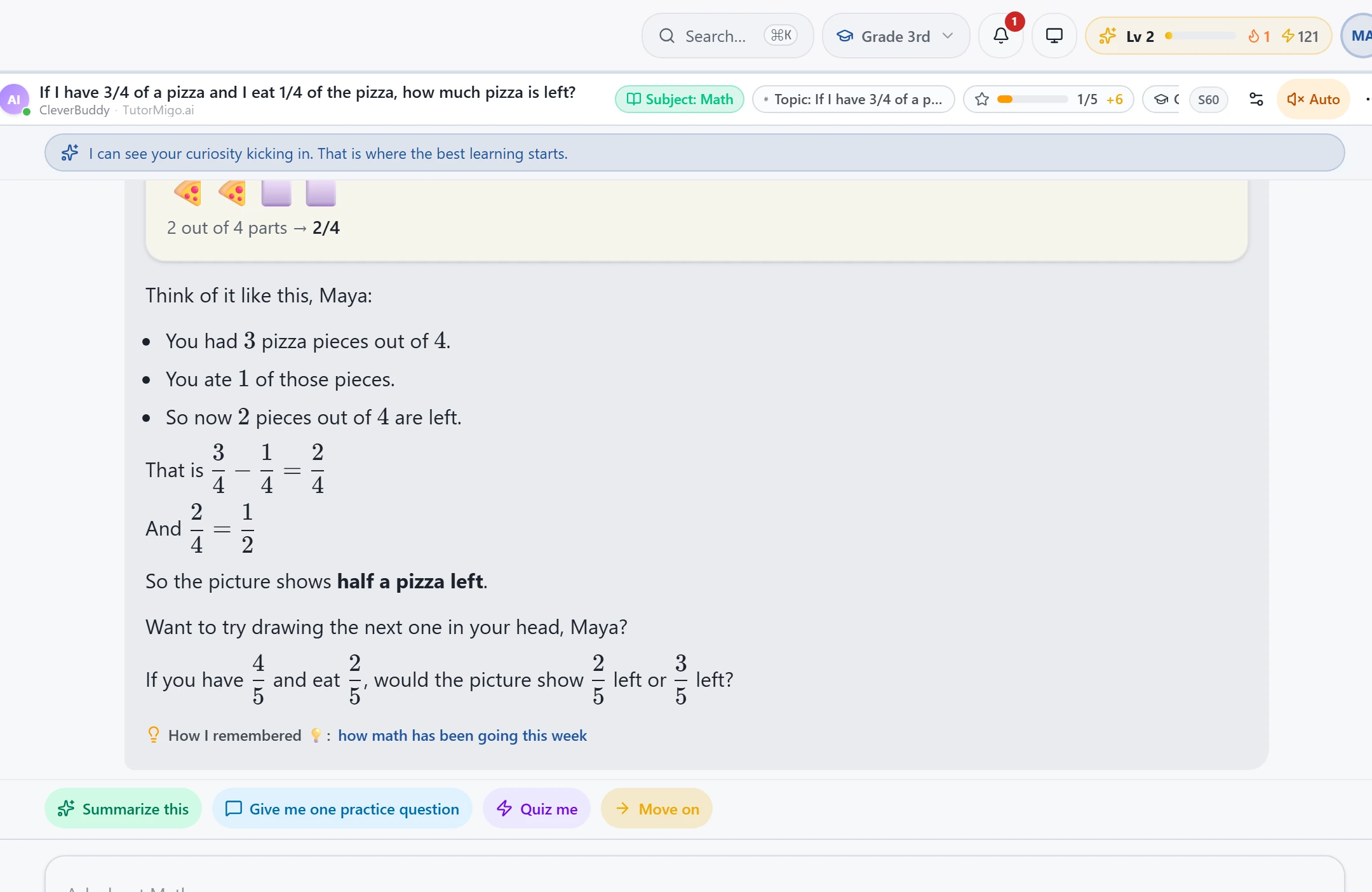Click the graduation cap pill near S60

1162,99
